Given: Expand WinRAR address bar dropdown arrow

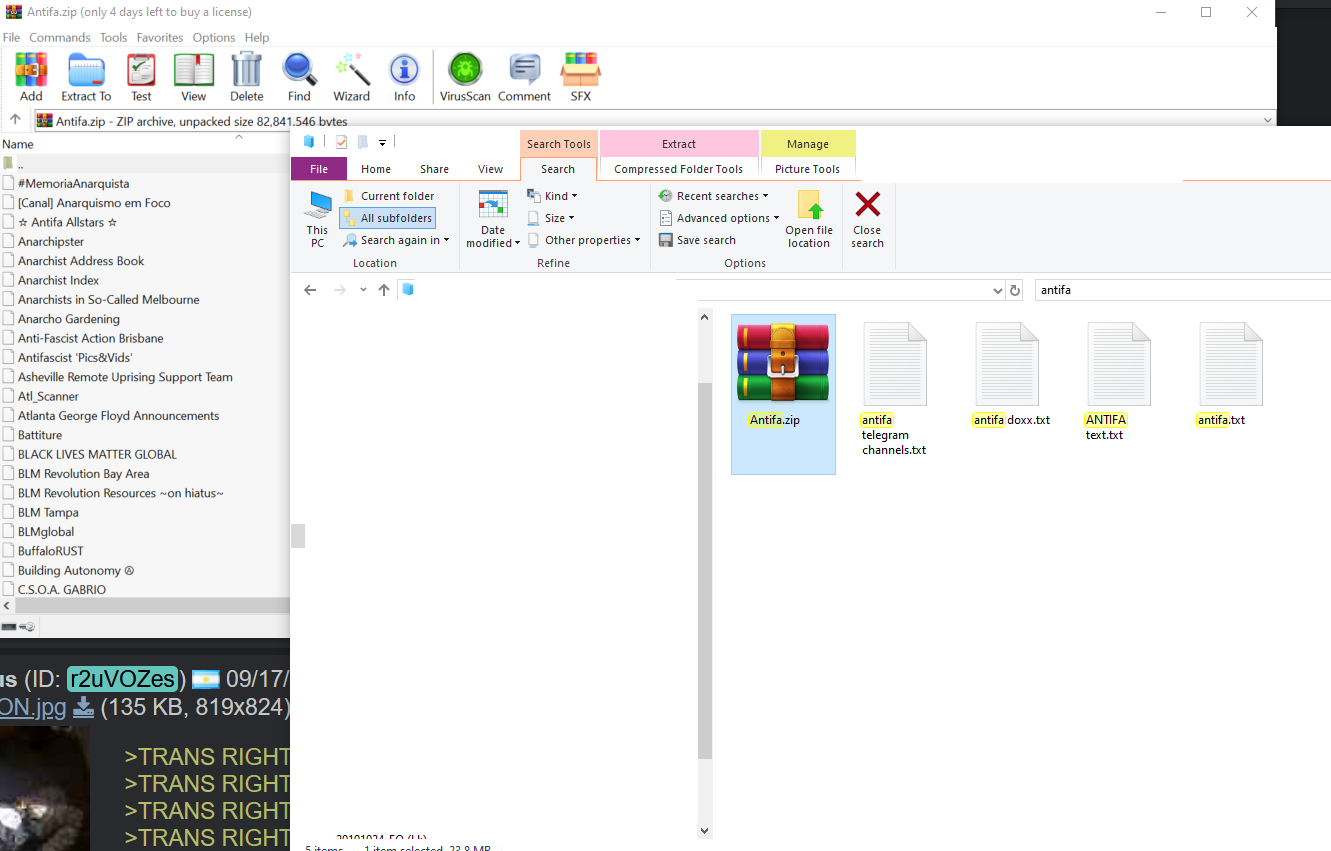Looking at the screenshot, I should [1268, 120].
